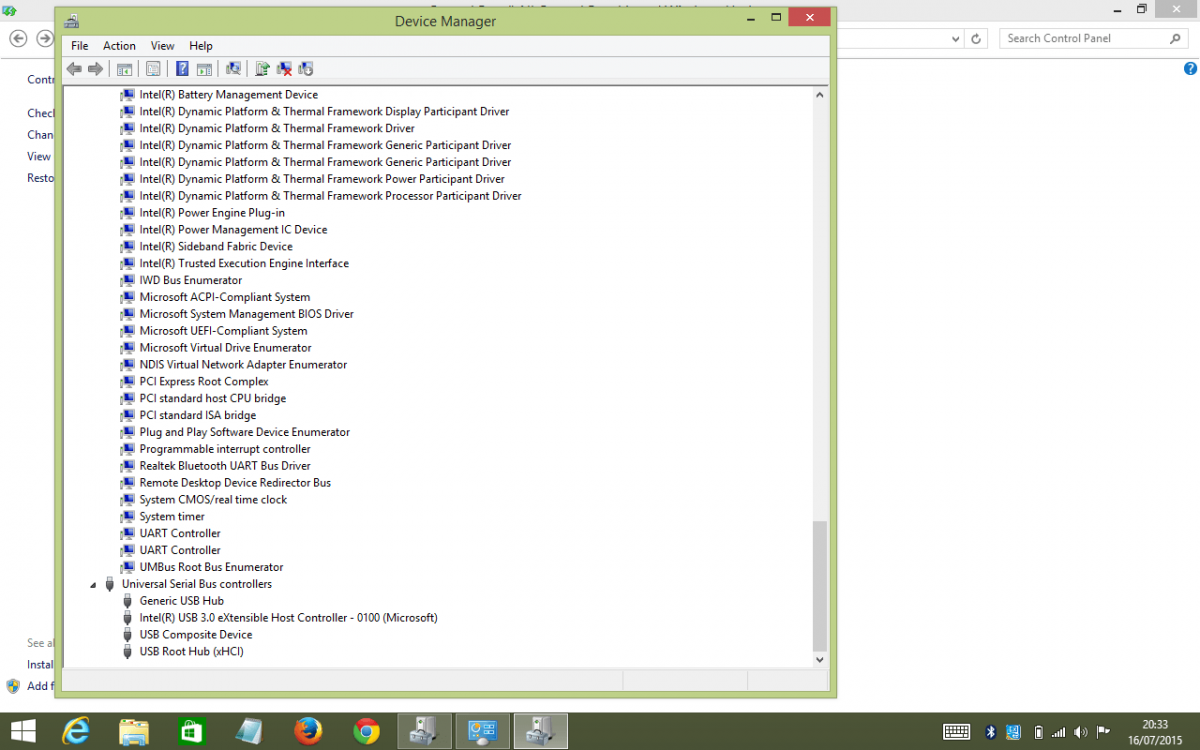The image size is (1200, 750).
Task: Select Microsoft System Management BIOS Driver
Action: click(x=247, y=314)
